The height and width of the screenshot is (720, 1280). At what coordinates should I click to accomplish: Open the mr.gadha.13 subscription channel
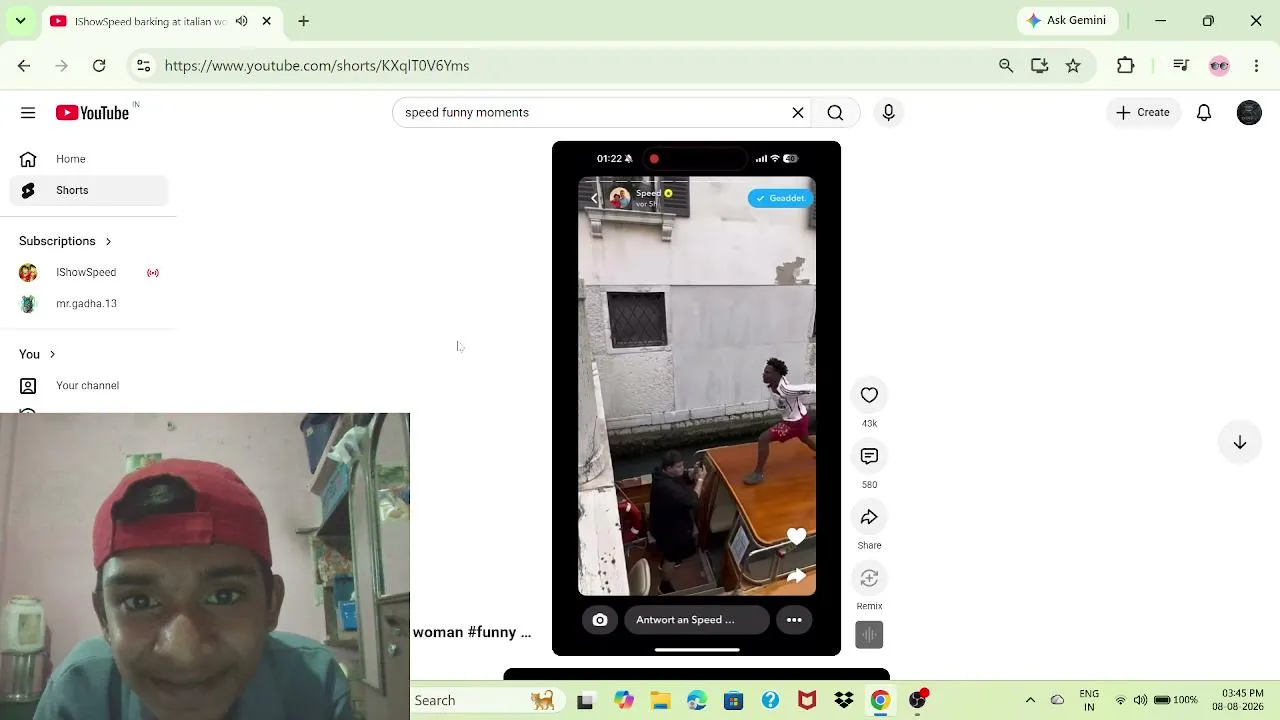88,303
